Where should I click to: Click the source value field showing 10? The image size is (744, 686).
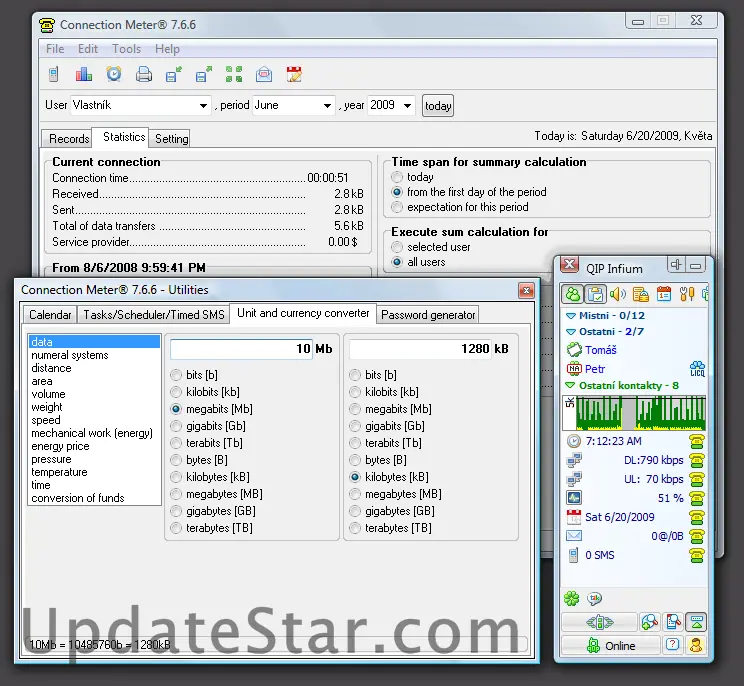(241, 349)
